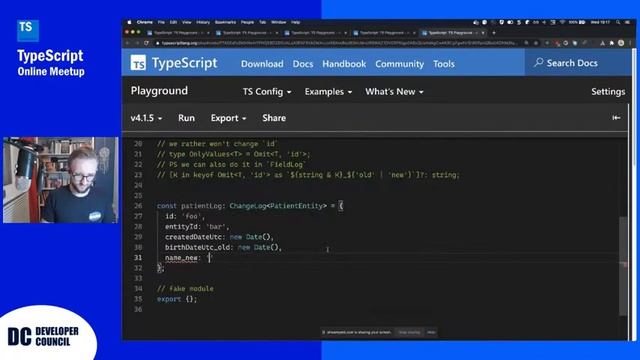
Task: Click the '// Fake module' comment
Action: [185, 289]
